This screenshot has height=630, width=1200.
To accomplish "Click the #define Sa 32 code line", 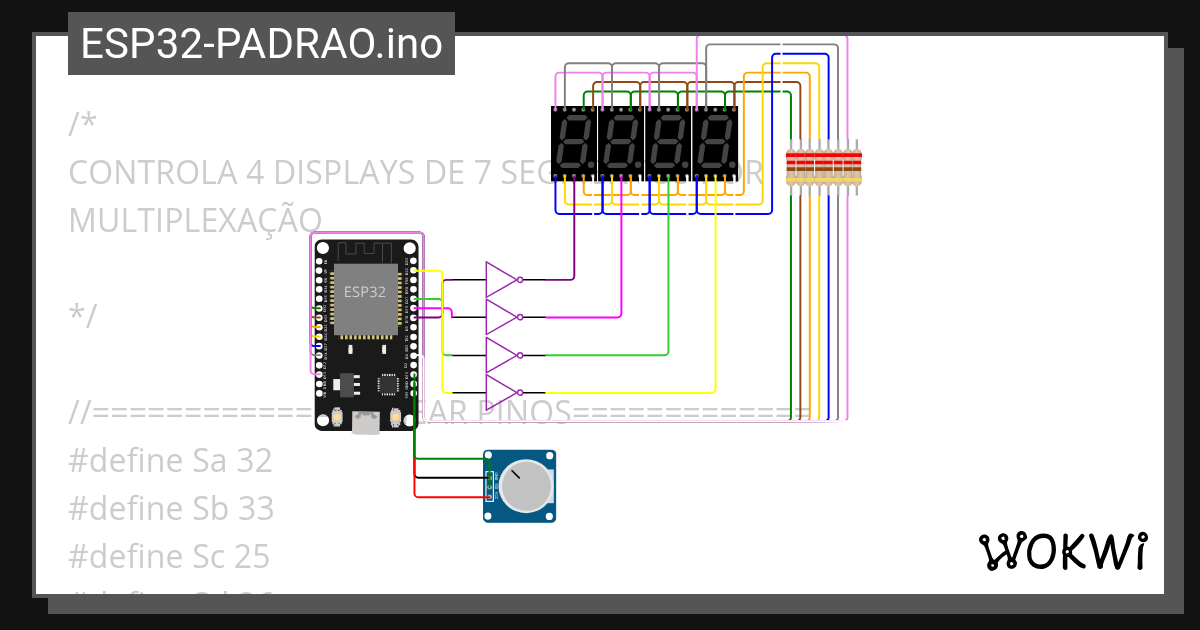I will (x=170, y=461).
